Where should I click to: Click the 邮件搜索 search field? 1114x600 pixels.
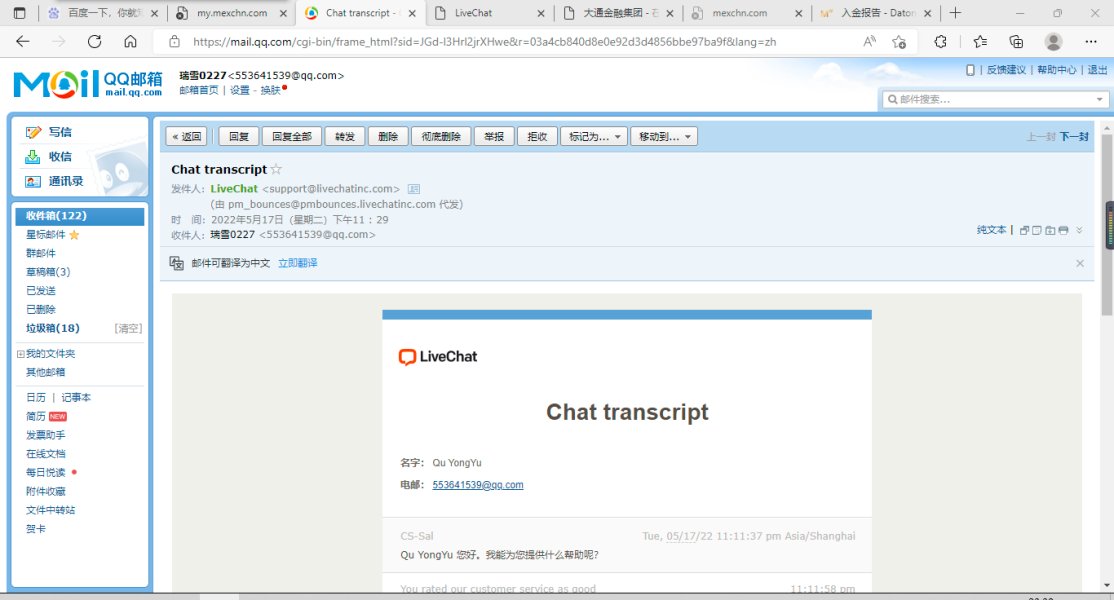pos(995,99)
